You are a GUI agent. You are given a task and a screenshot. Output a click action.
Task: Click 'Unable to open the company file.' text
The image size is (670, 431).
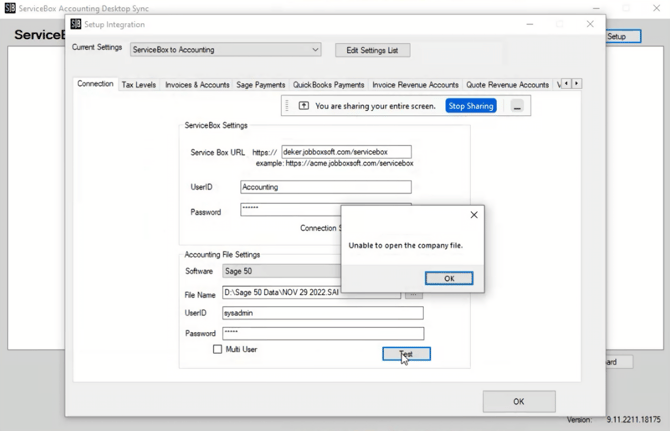coord(406,245)
